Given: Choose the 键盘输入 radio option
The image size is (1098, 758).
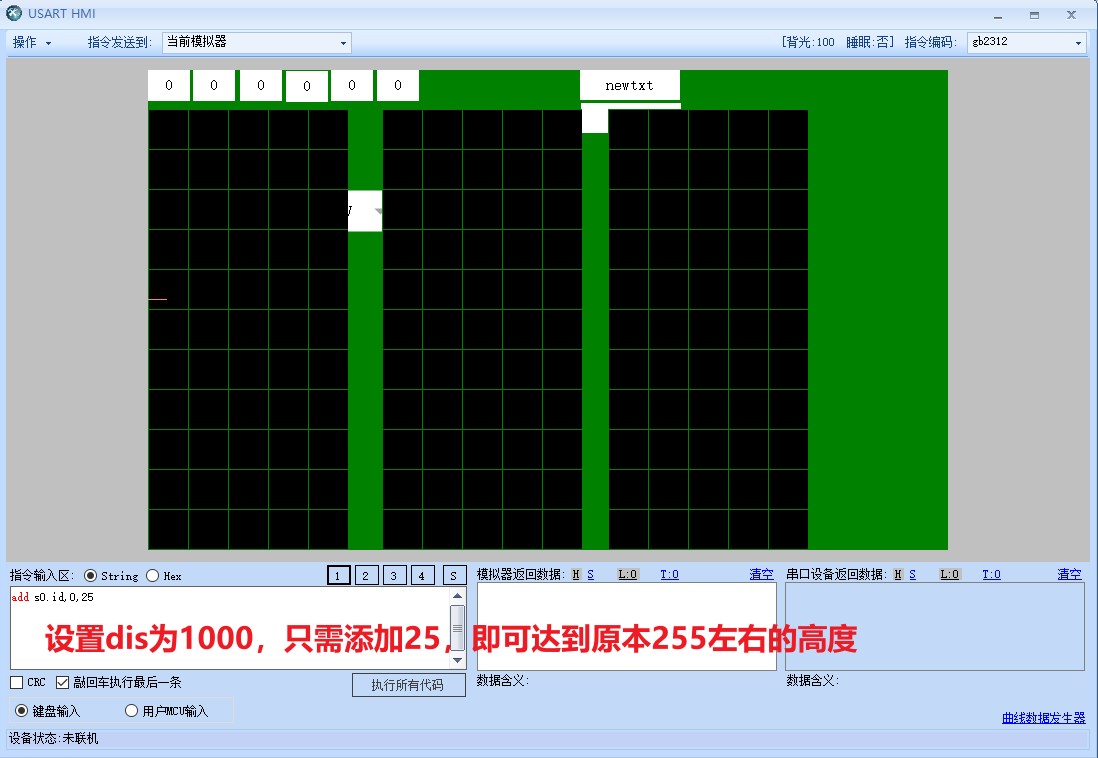Looking at the screenshot, I should pos(22,711).
